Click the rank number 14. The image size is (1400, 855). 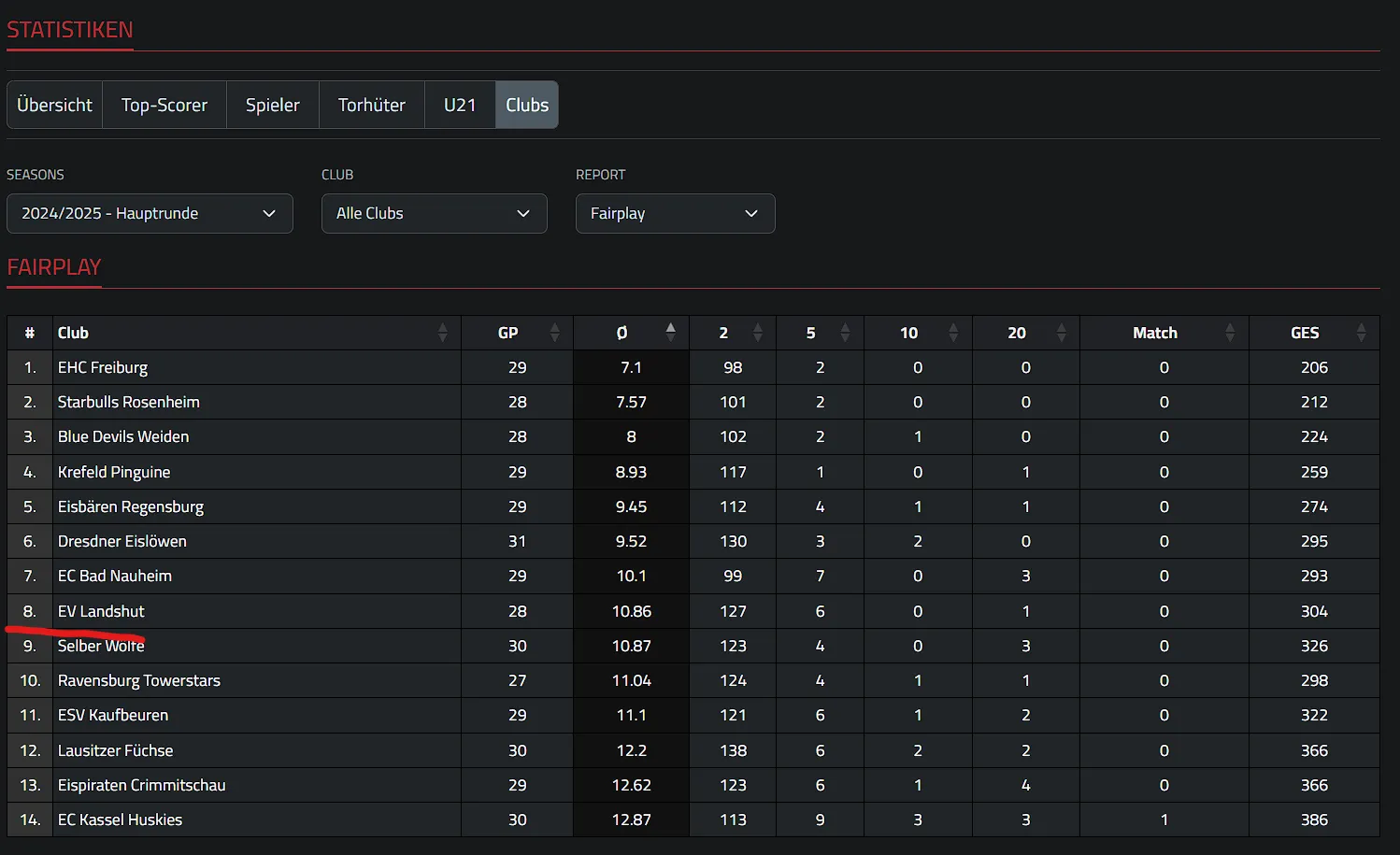pos(30,819)
